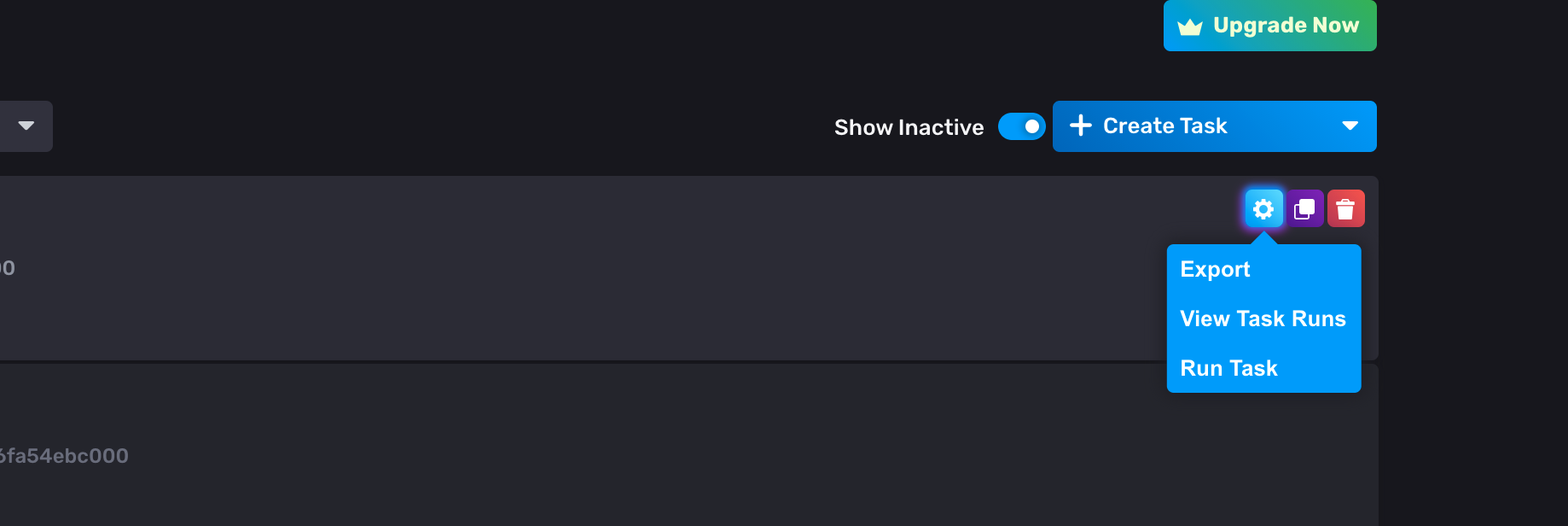This screenshot has width=1568, height=526.
Task: Open the collapsed dropdown at top left
Action: click(x=26, y=126)
